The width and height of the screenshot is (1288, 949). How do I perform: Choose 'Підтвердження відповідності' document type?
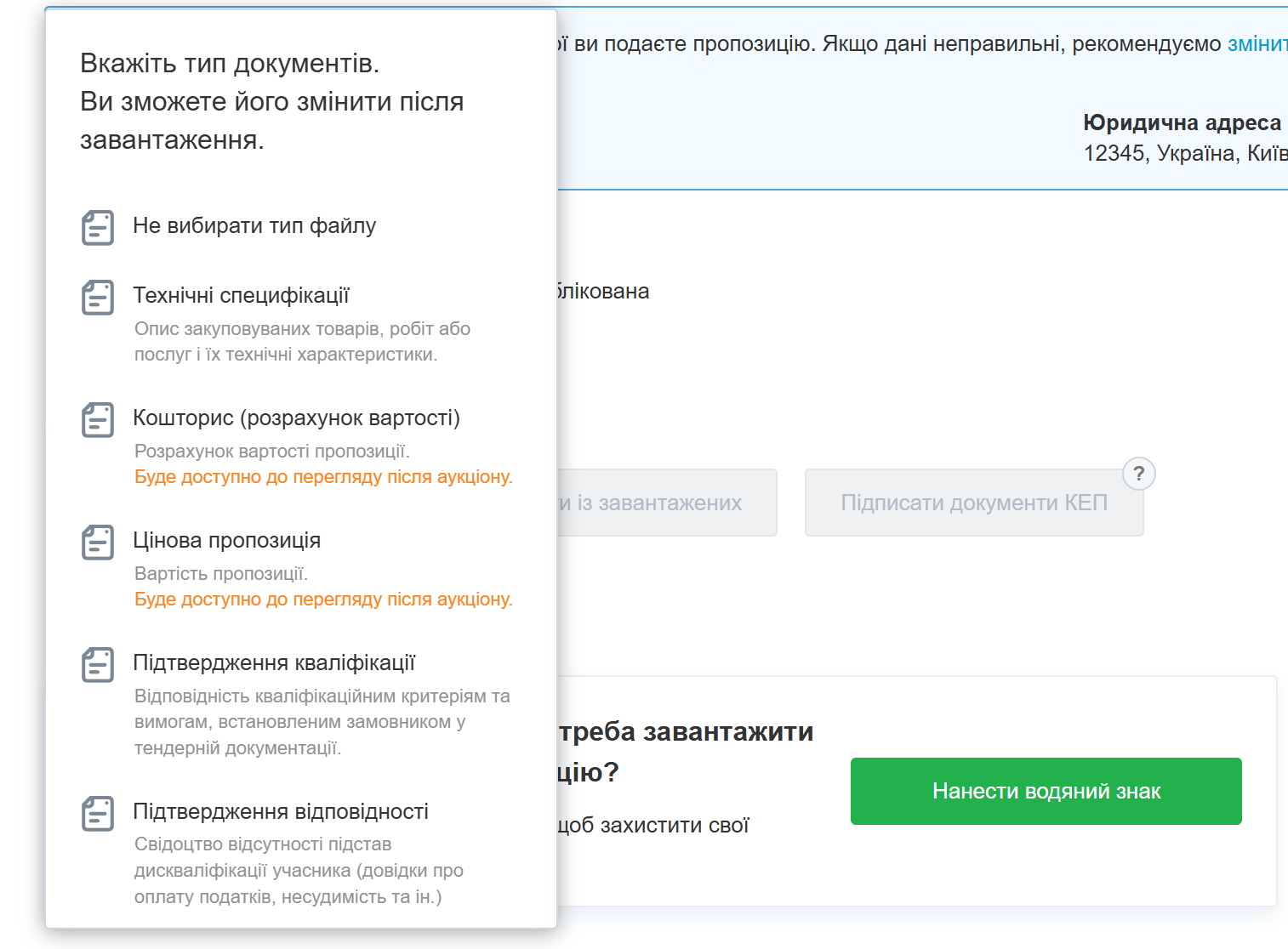tap(281, 812)
